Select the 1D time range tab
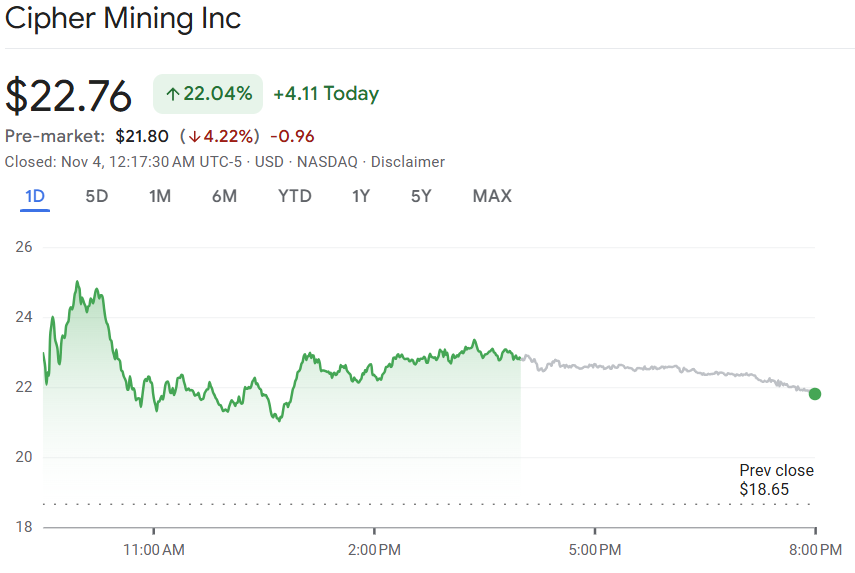The width and height of the screenshot is (855, 573). pyautogui.click(x=35, y=196)
